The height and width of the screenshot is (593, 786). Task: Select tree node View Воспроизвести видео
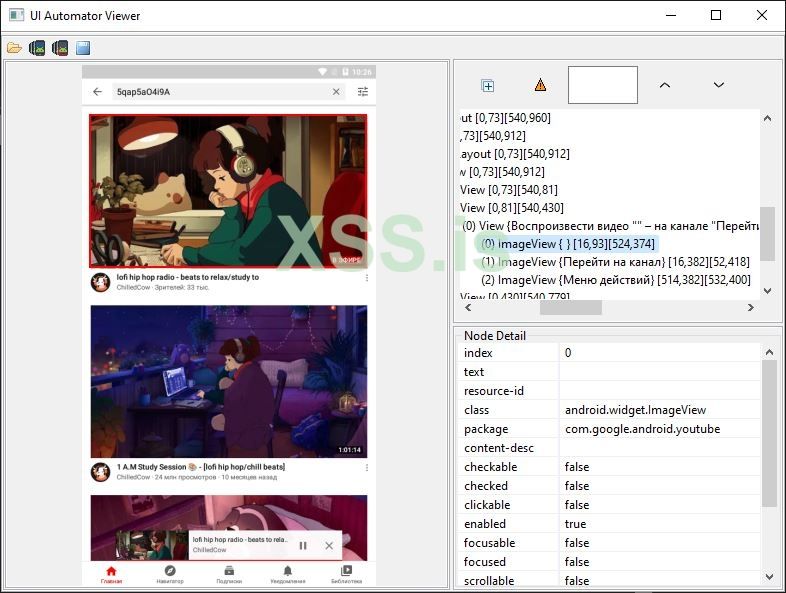tap(610, 226)
